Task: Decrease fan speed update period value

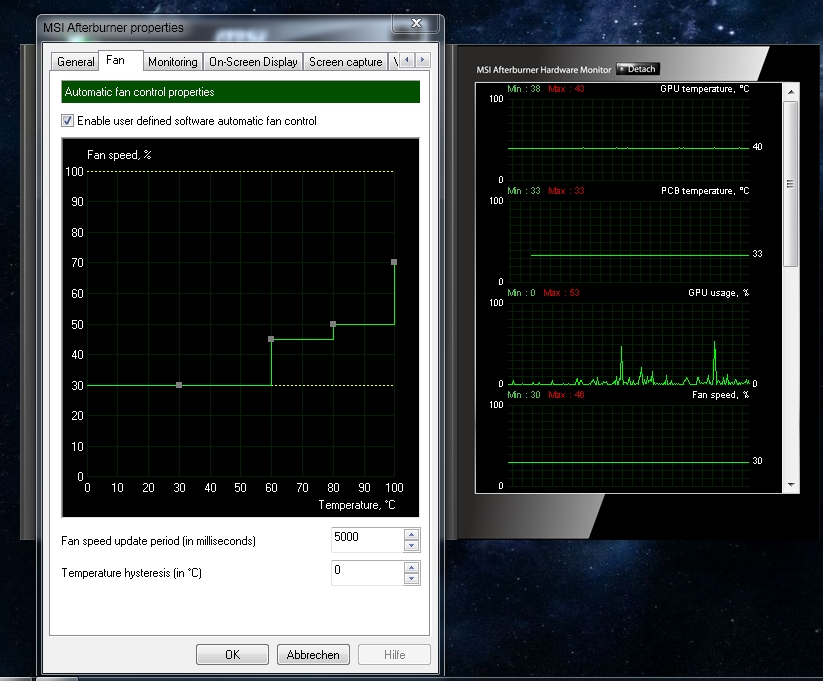Action: point(412,546)
